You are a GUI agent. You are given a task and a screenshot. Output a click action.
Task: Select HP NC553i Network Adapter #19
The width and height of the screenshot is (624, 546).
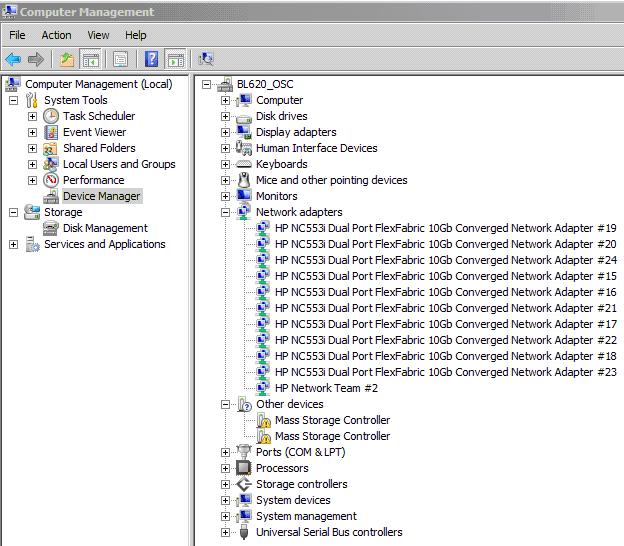pyautogui.click(x=446, y=228)
